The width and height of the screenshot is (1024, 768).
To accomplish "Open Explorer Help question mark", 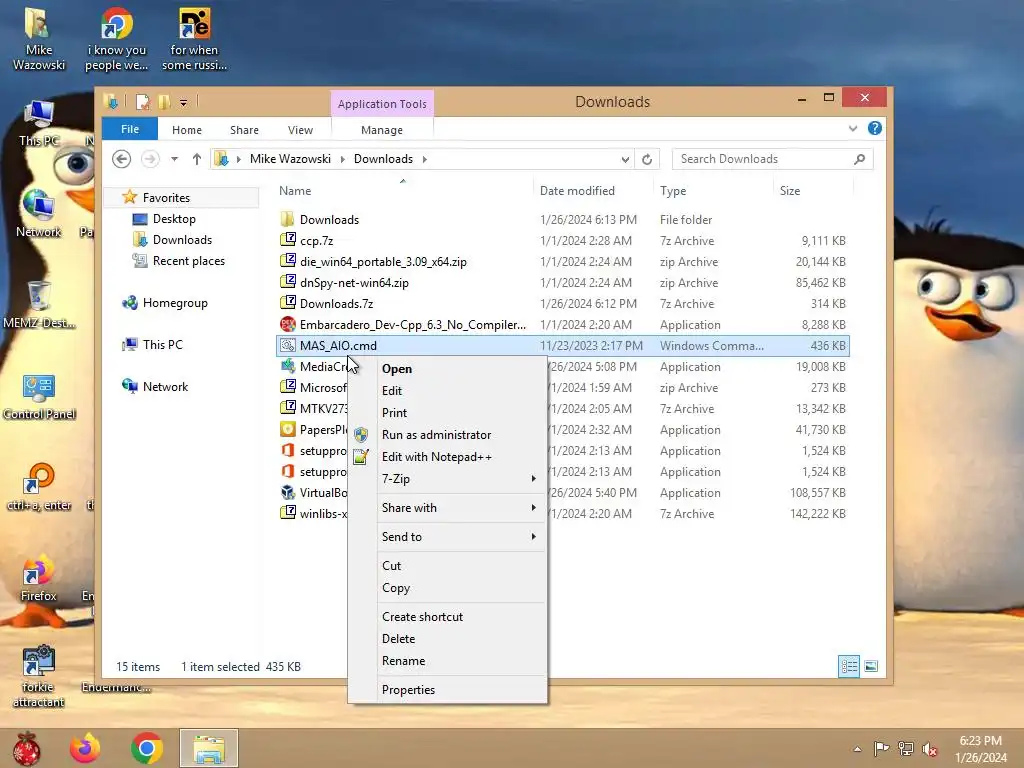I will tap(874, 128).
